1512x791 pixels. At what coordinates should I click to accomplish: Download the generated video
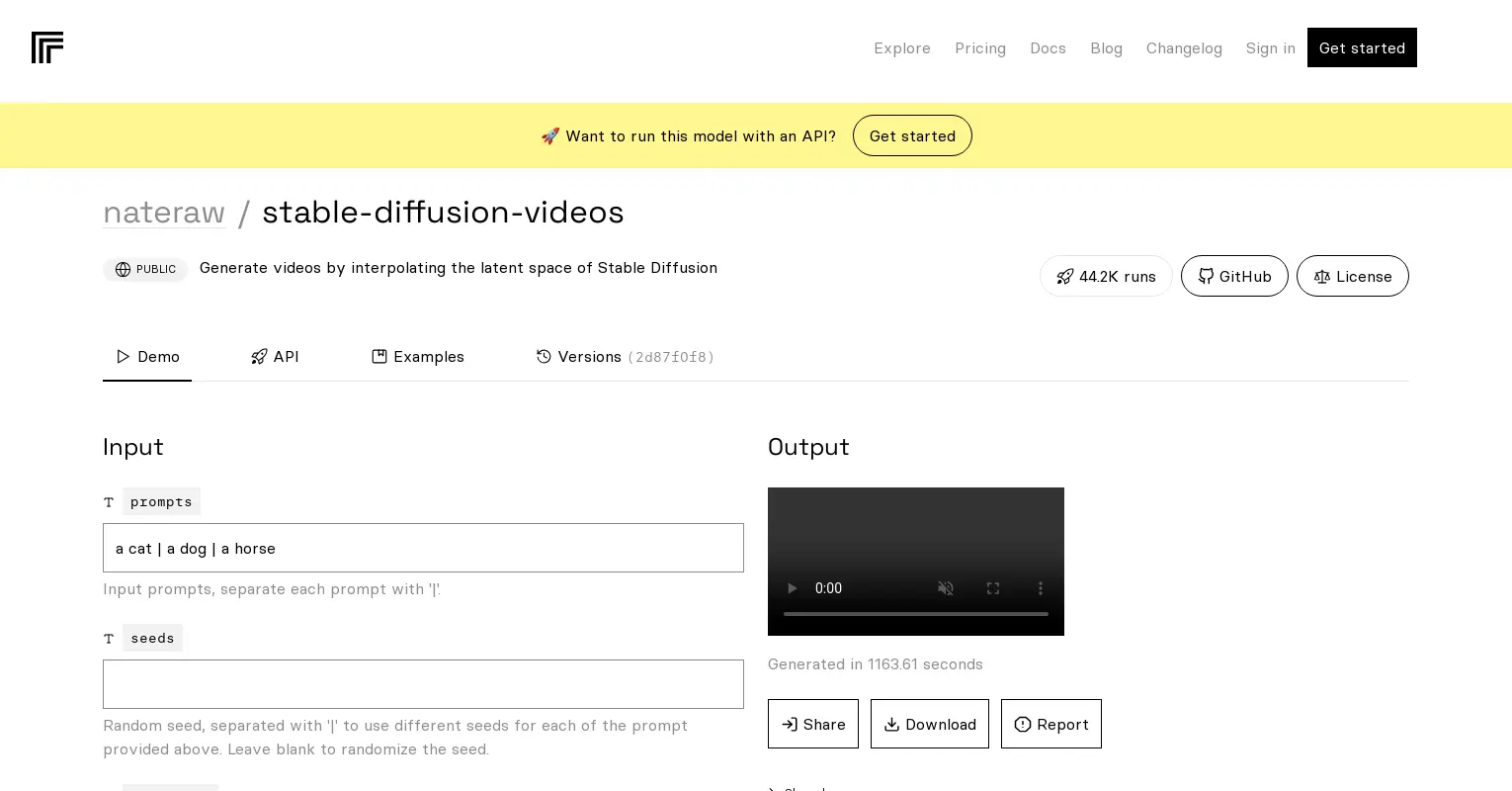929,724
